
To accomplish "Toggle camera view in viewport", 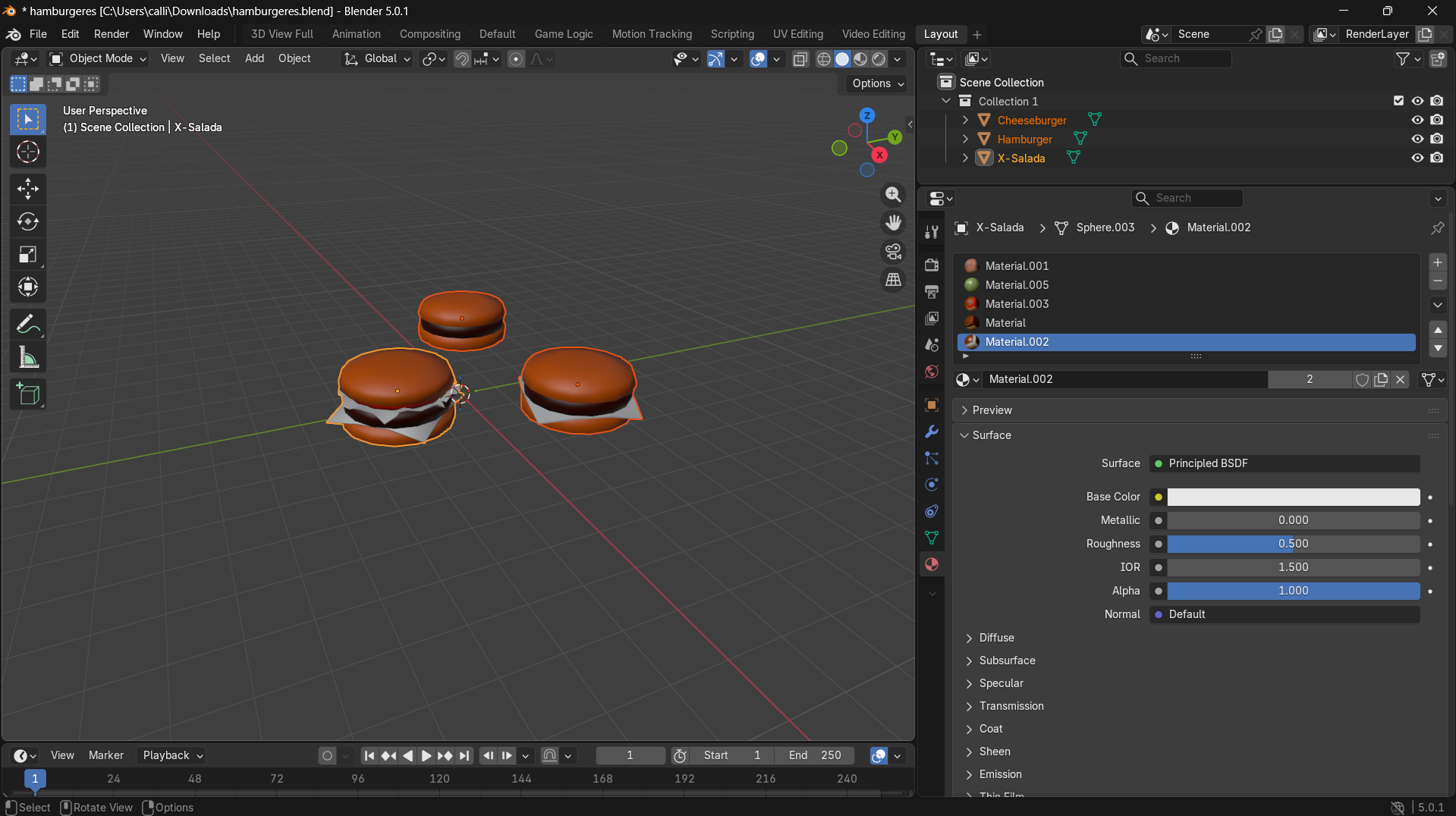I will point(894,252).
